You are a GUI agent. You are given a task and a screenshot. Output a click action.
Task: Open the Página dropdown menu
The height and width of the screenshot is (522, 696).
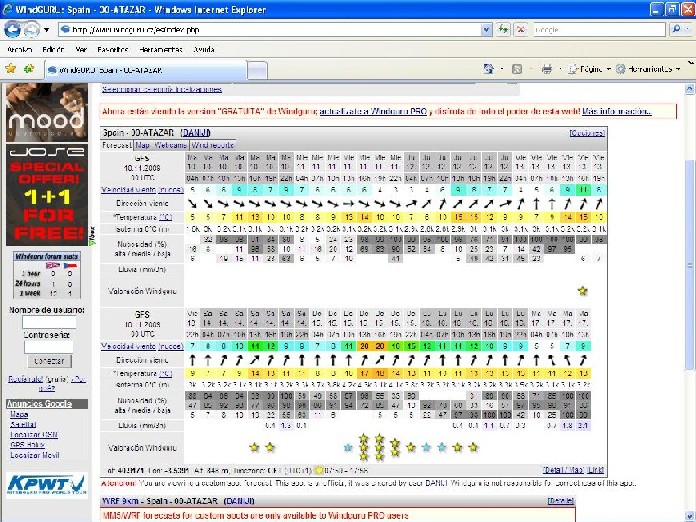(x=588, y=69)
